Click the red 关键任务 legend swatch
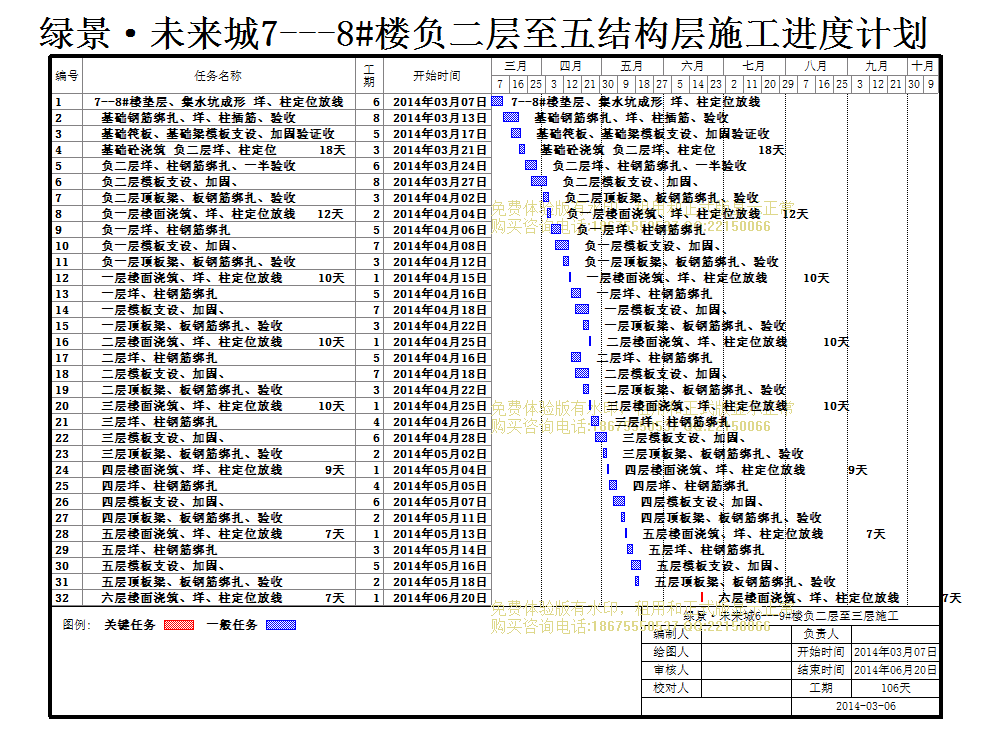The width and height of the screenshot is (990, 731). click(179, 625)
